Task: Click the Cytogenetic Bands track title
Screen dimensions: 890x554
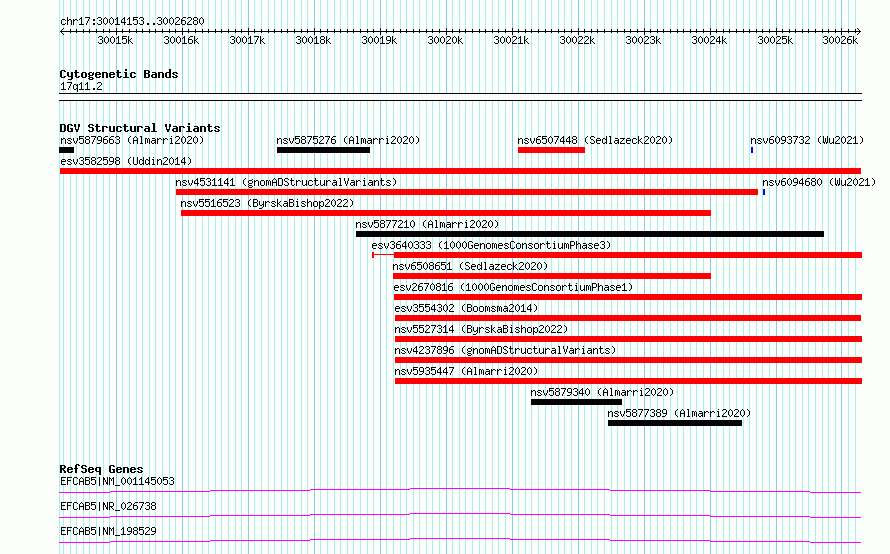Action: [x=119, y=74]
